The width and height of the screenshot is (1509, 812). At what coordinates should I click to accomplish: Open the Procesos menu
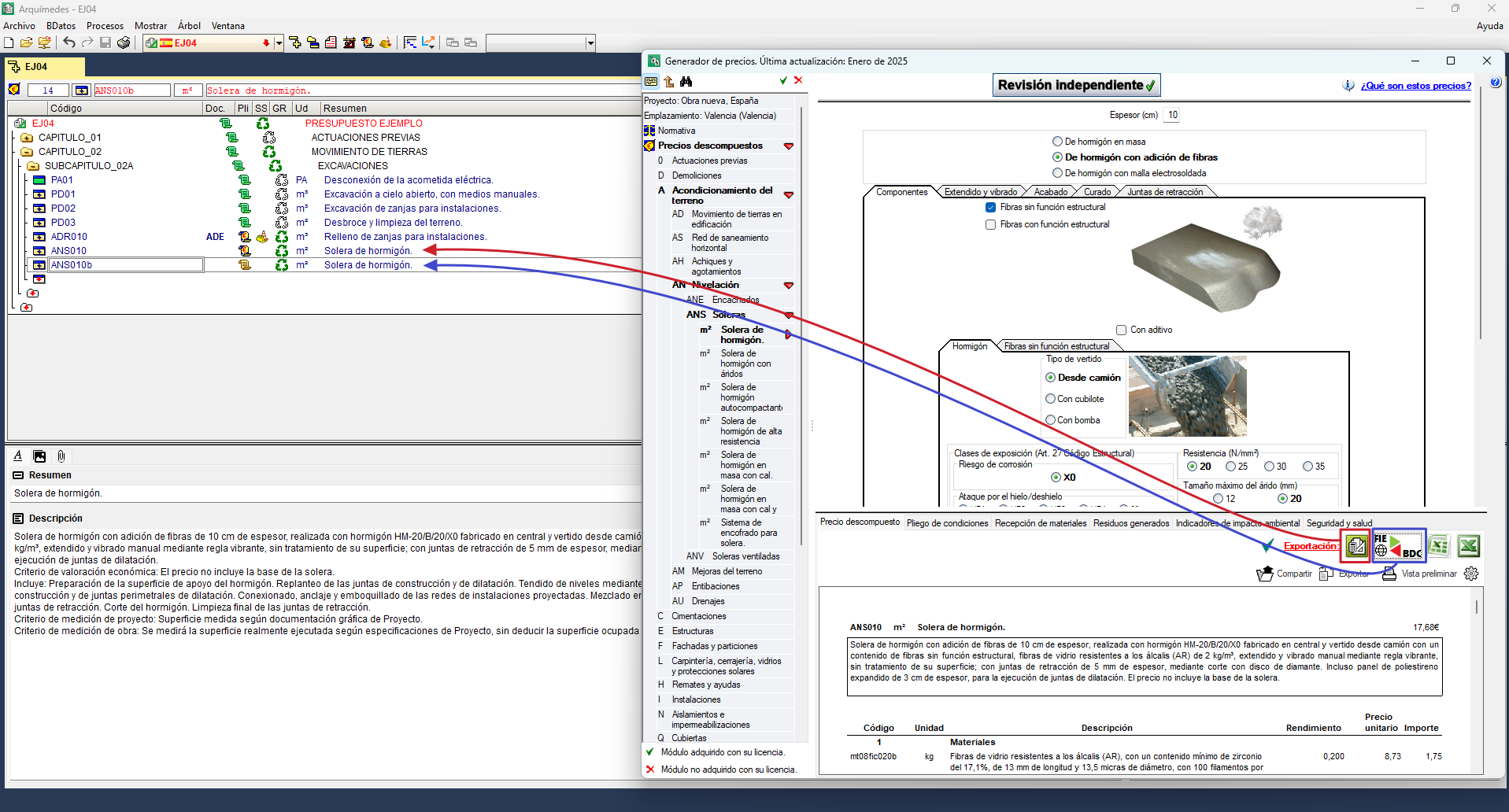point(105,26)
